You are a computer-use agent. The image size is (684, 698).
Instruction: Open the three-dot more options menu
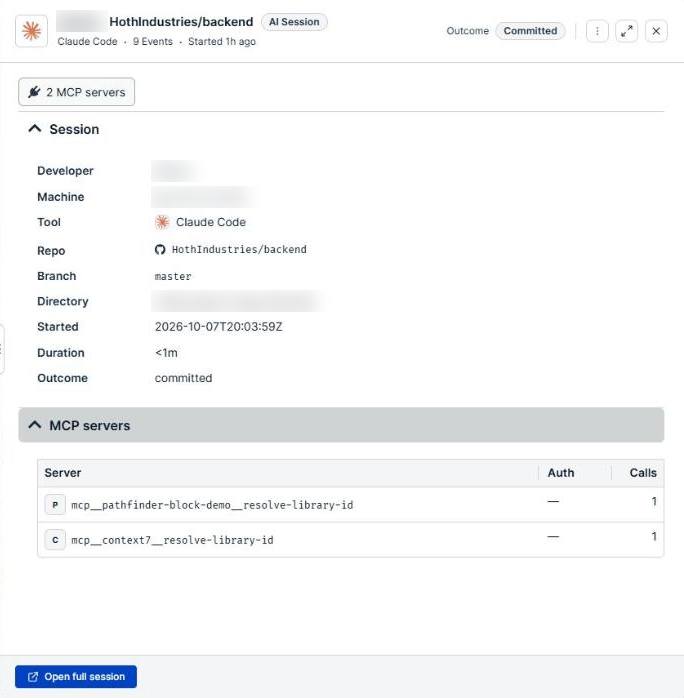point(597,31)
